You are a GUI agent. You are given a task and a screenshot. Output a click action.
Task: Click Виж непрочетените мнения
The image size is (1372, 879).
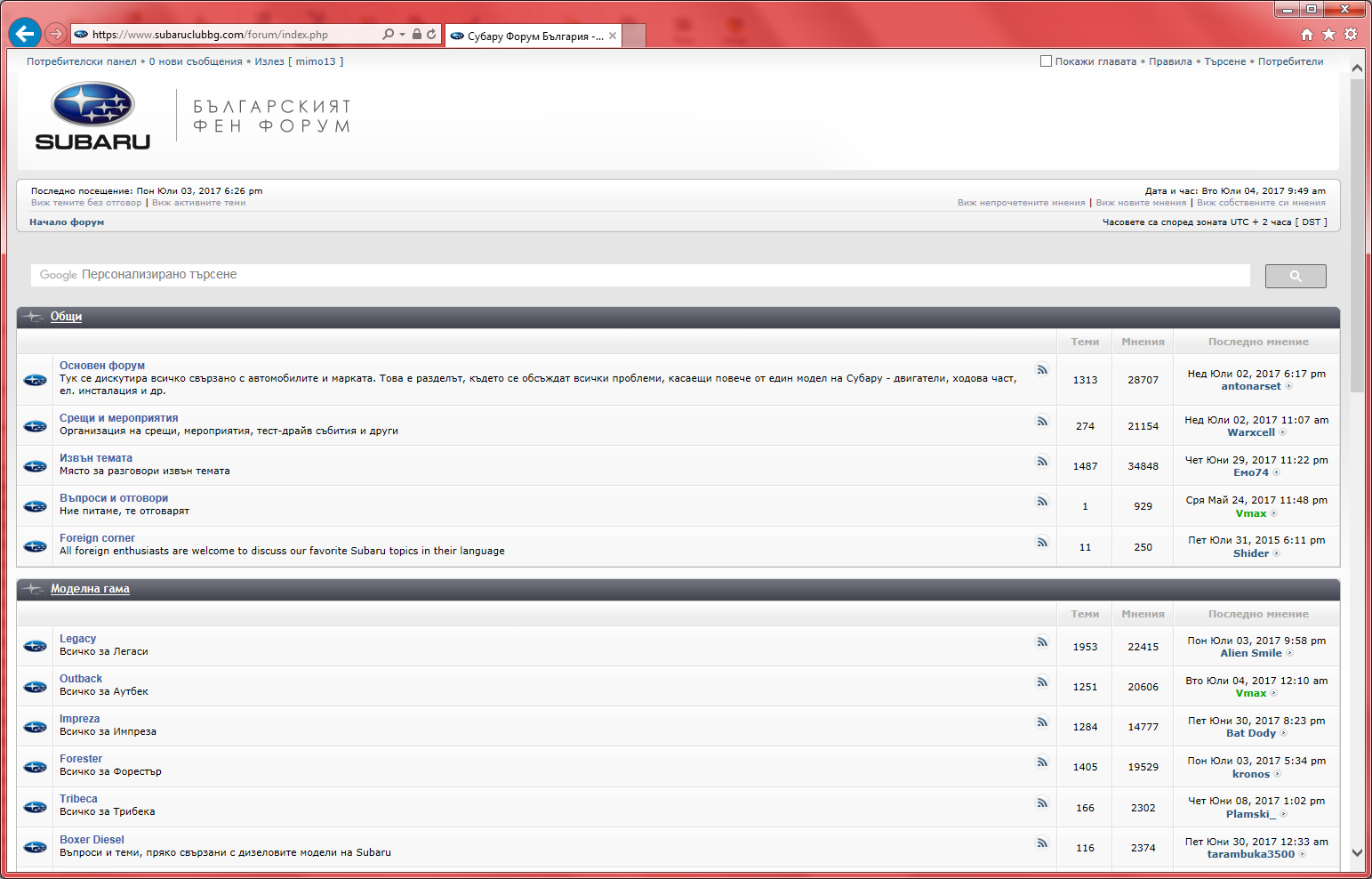pyautogui.click(x=1022, y=203)
